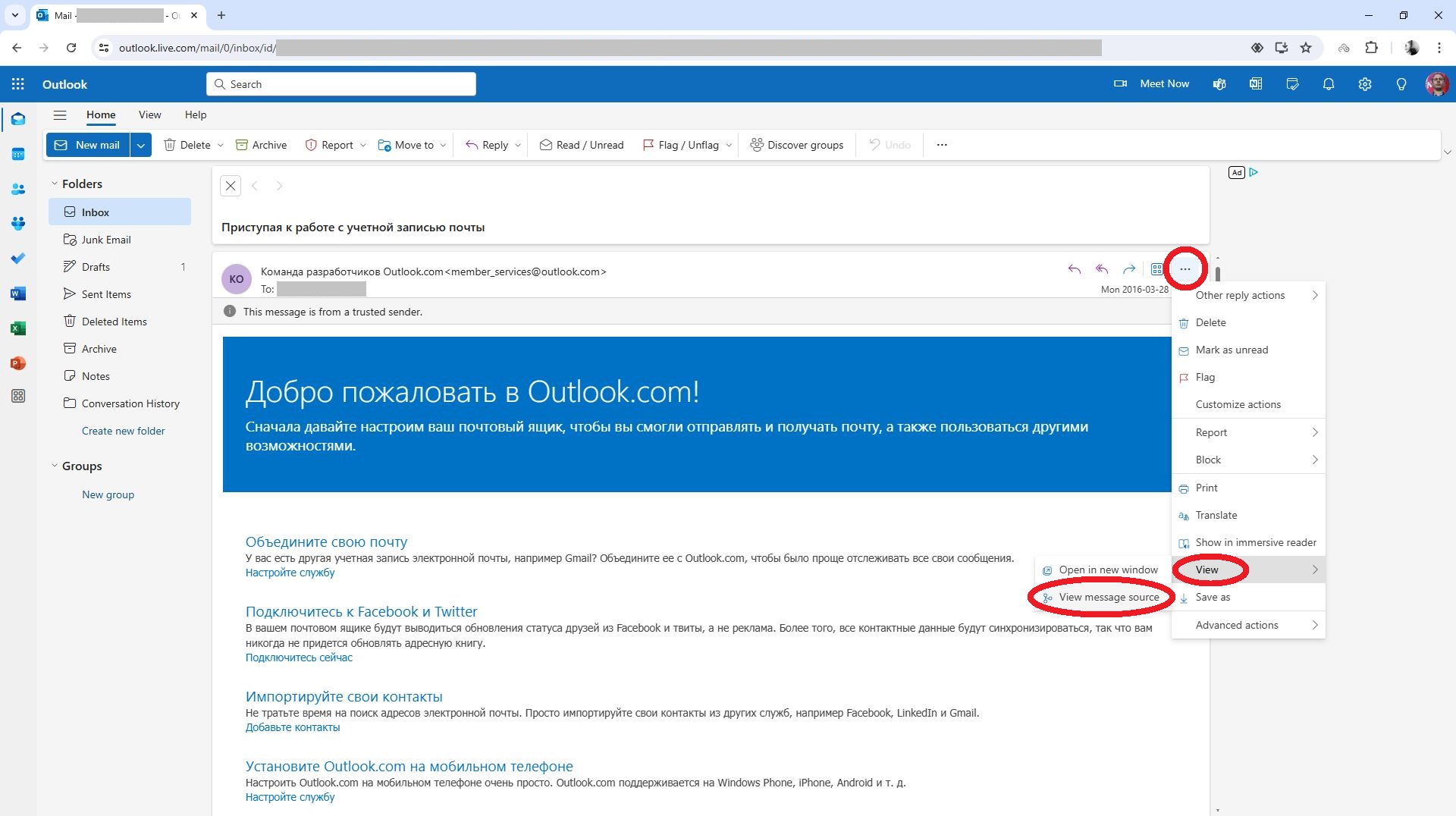The height and width of the screenshot is (816, 1456).
Task: Open the Добавьте контакты link
Action: tap(293, 728)
